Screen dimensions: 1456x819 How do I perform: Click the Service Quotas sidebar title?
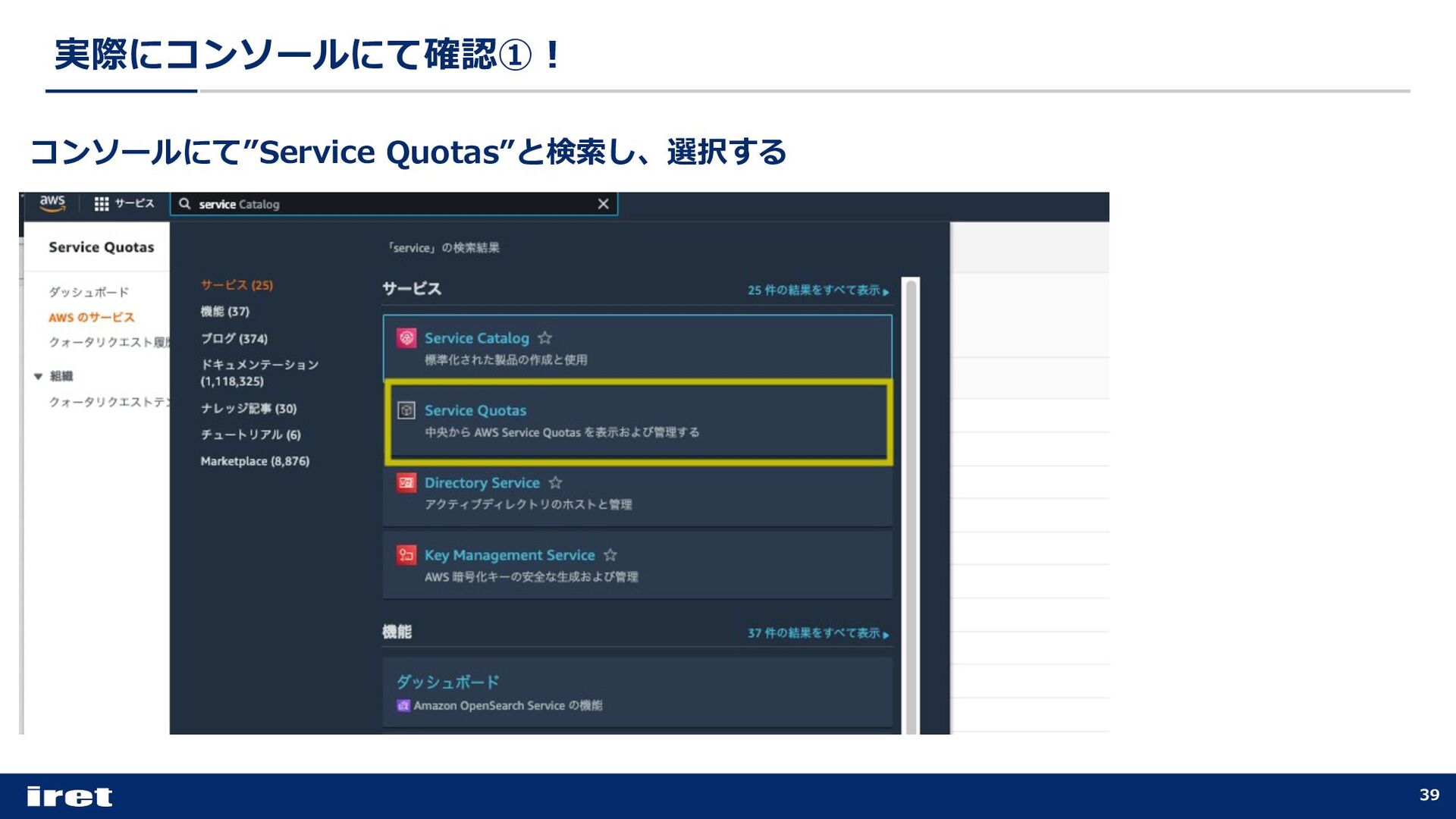[x=102, y=247]
